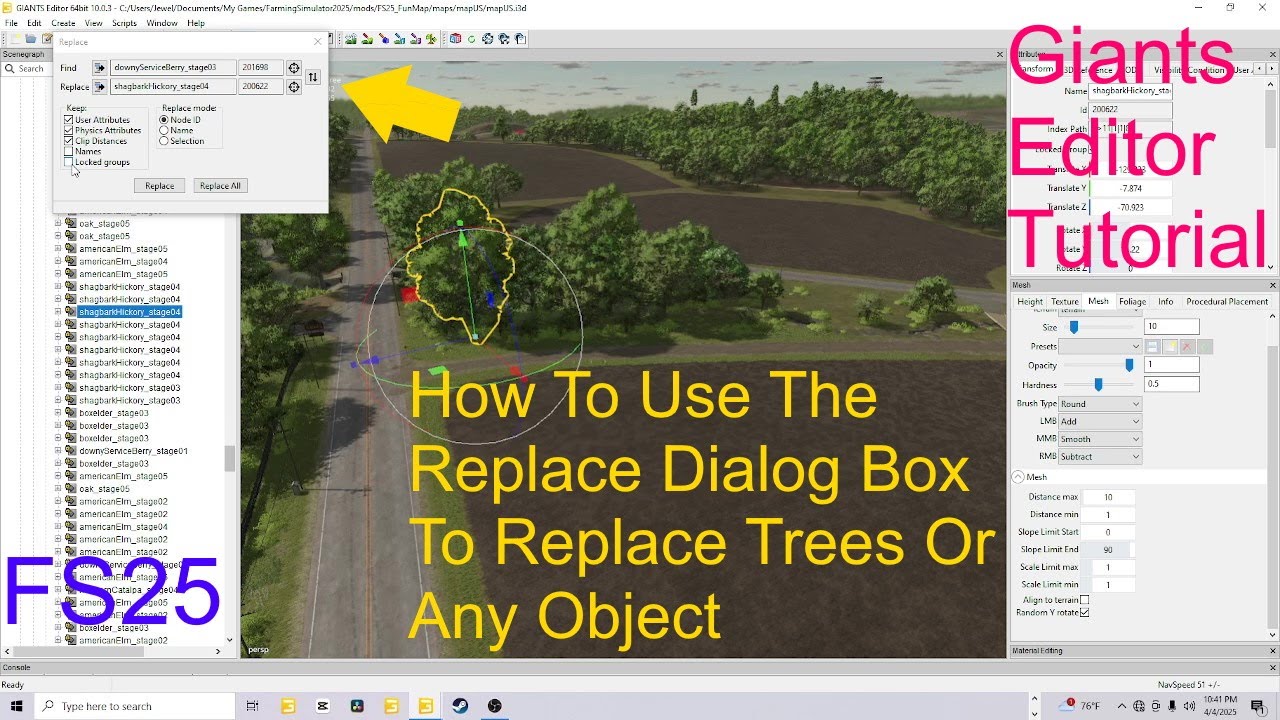
Task: Collapse the Mesh section chevron
Action: click(x=1018, y=477)
